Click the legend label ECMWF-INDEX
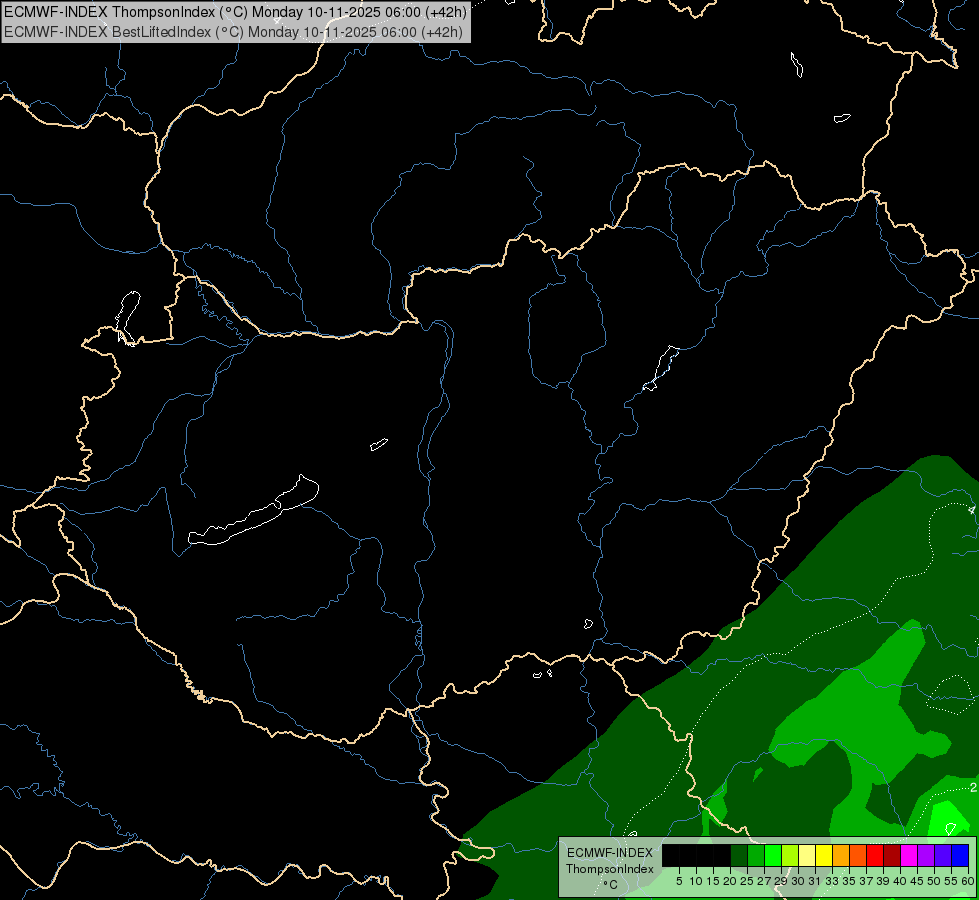Image resolution: width=979 pixels, height=900 pixels. [x=609, y=853]
